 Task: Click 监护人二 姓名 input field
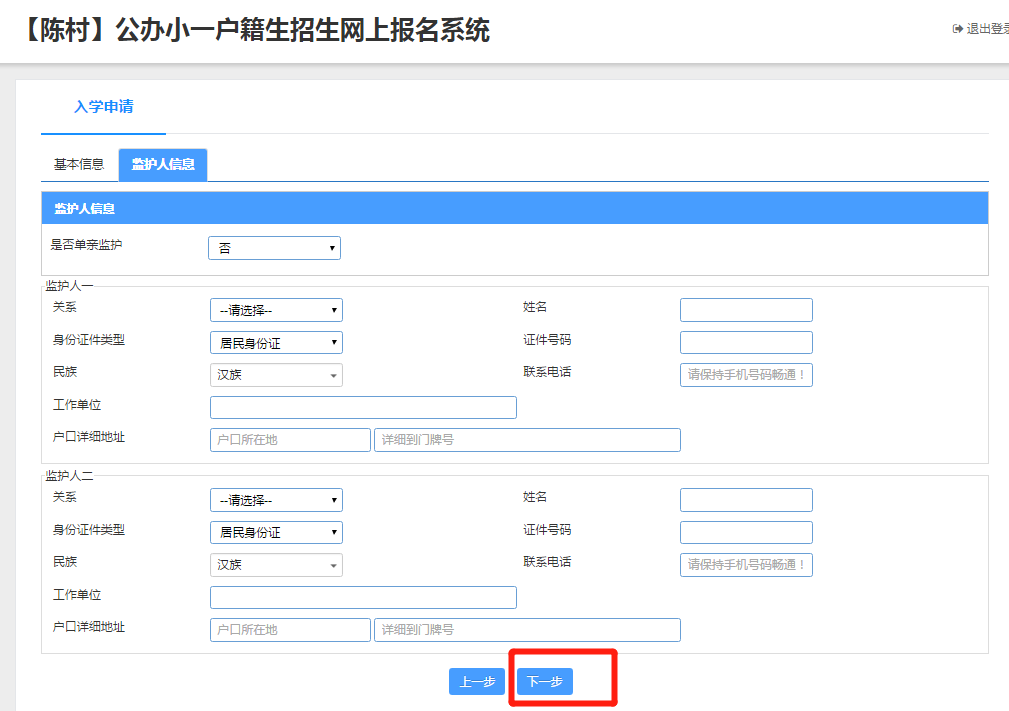point(746,500)
